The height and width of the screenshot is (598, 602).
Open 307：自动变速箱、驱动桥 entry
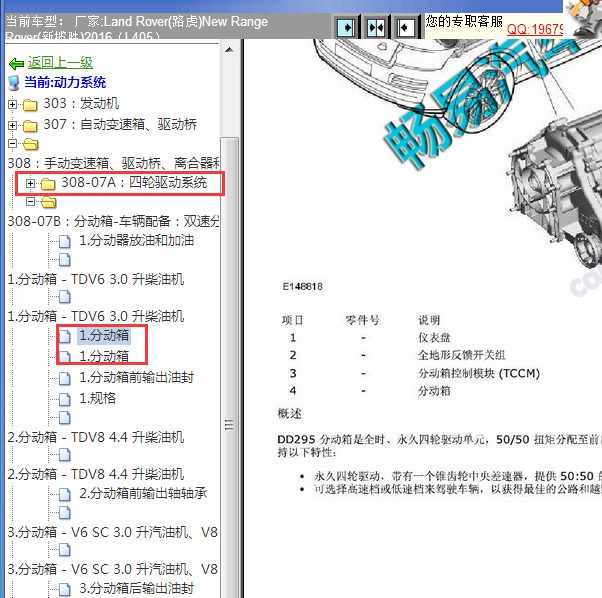(x=120, y=124)
